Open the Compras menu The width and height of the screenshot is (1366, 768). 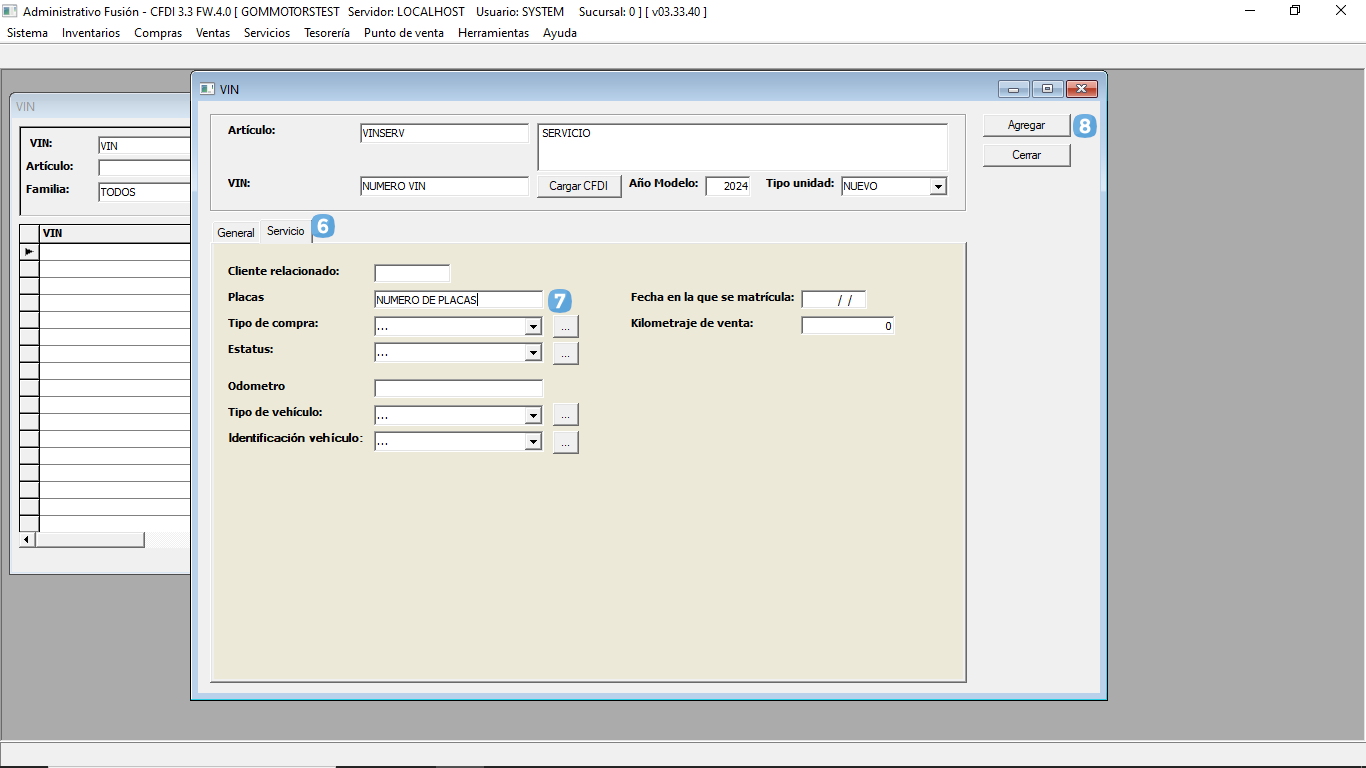(x=158, y=33)
